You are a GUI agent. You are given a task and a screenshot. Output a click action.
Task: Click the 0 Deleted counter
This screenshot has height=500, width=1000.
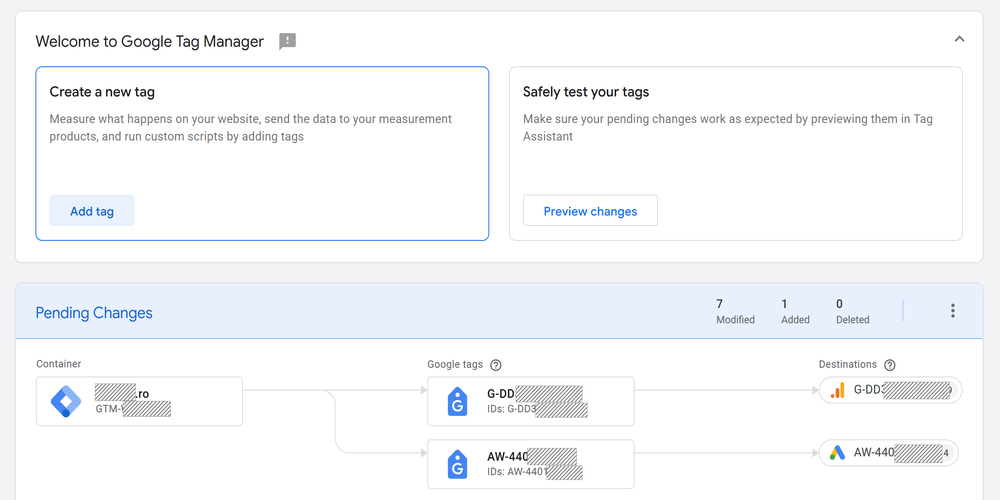853,311
